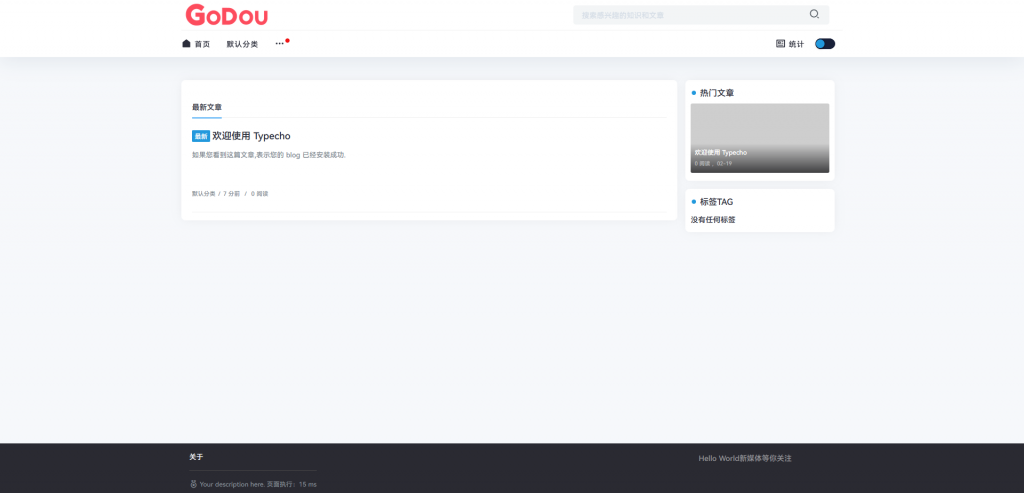The width and height of the screenshot is (1024, 493).
Task: Click the GoDou site logo
Action: click(226, 15)
